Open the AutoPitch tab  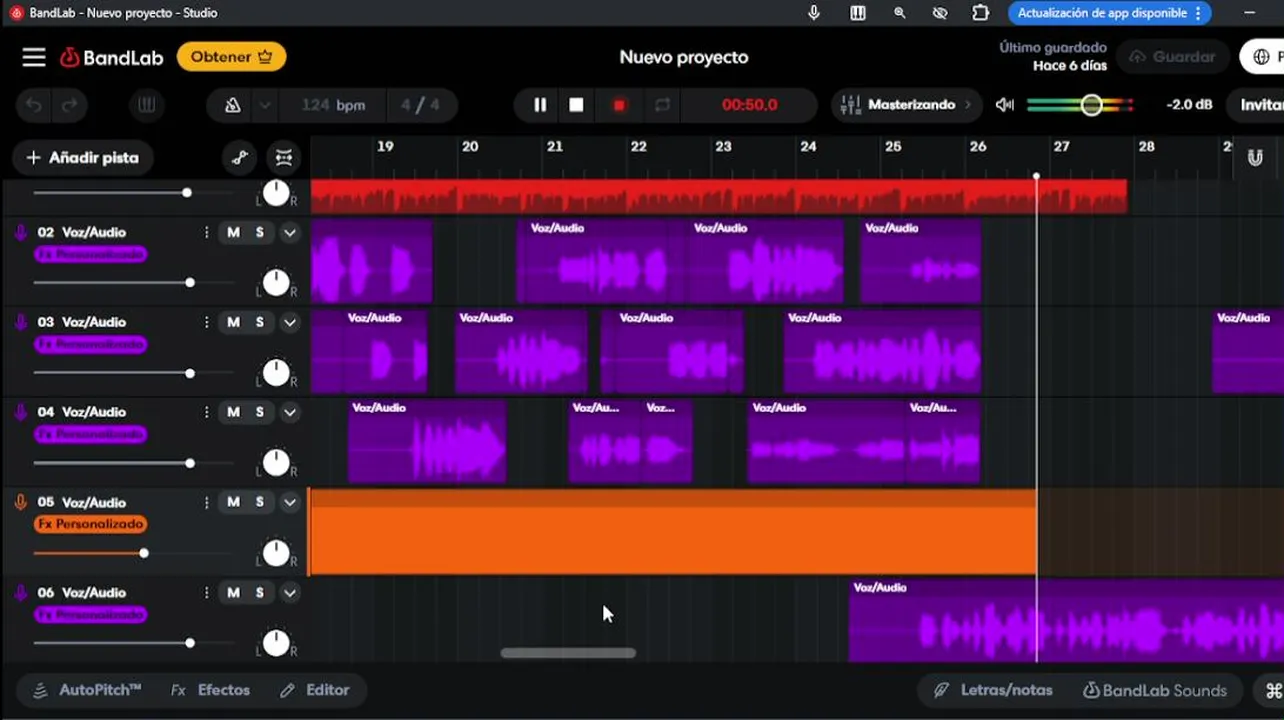point(88,690)
